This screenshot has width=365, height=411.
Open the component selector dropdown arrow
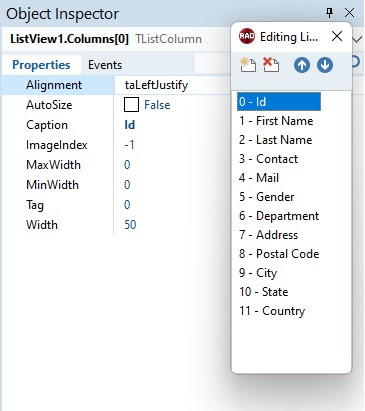coord(357,39)
